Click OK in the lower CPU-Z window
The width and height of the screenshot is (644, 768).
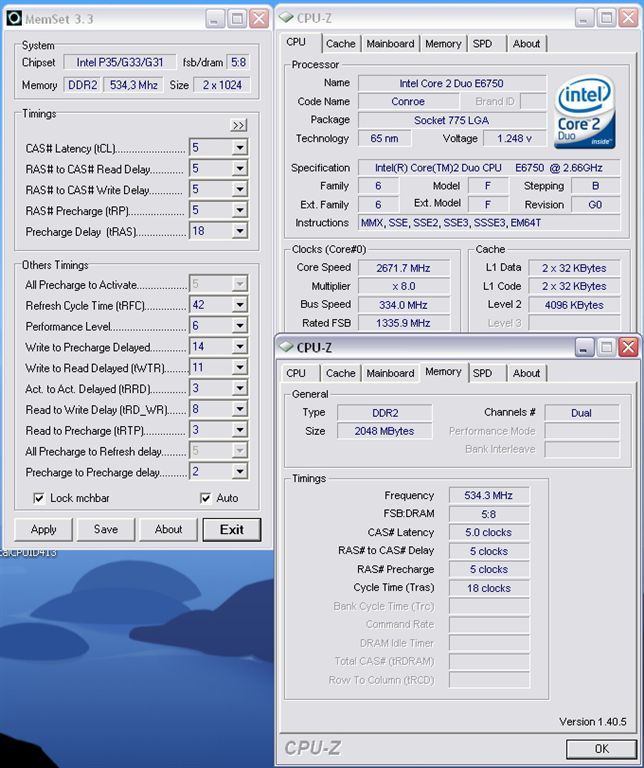point(601,749)
